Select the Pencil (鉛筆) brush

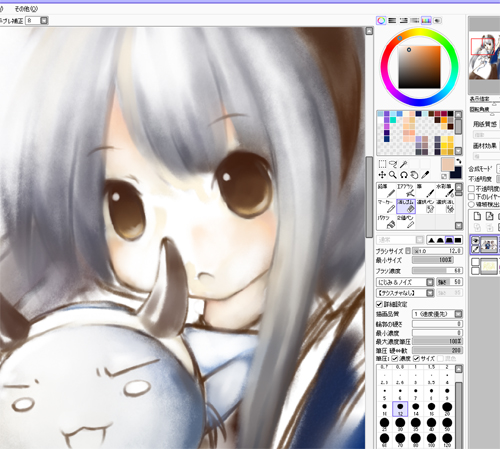[386, 190]
